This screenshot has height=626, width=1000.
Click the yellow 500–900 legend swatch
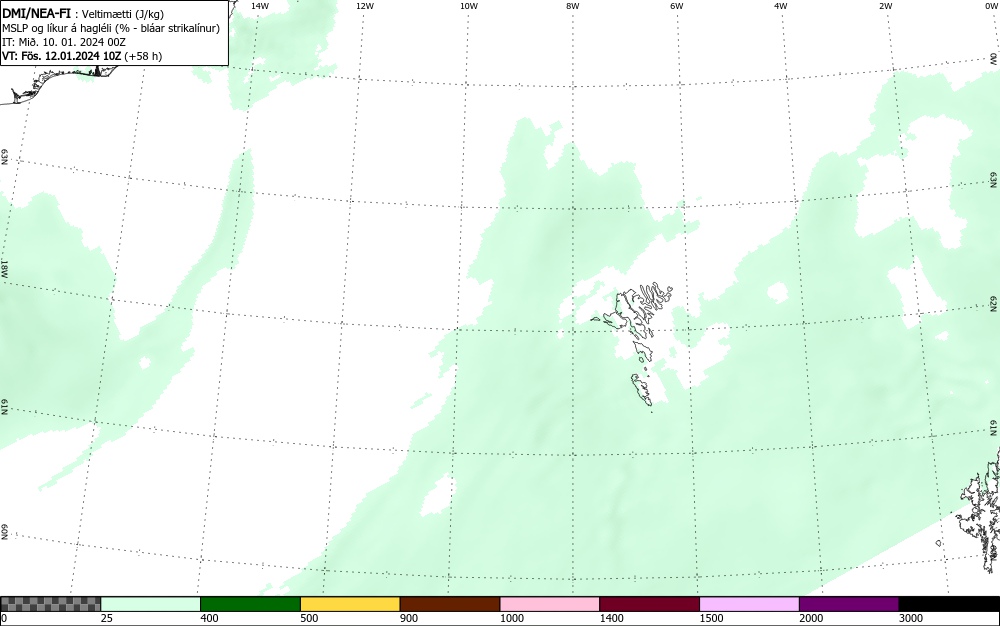pos(350,604)
